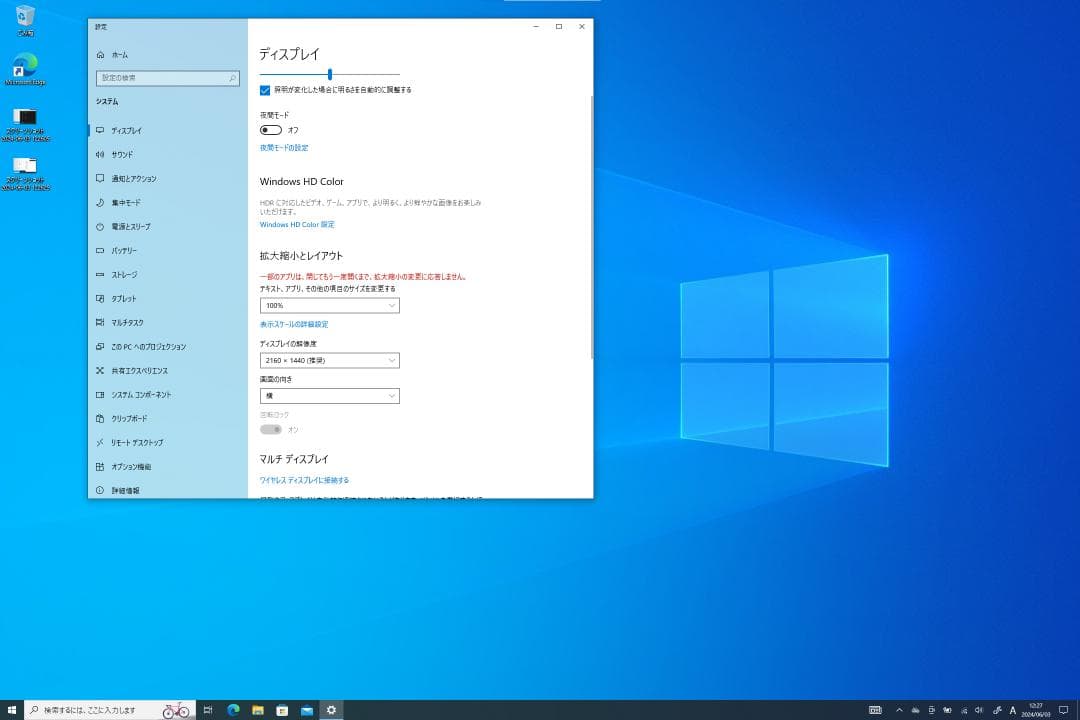Select the マルチタスク icon in sidebar
The image size is (1080, 720).
coord(101,322)
